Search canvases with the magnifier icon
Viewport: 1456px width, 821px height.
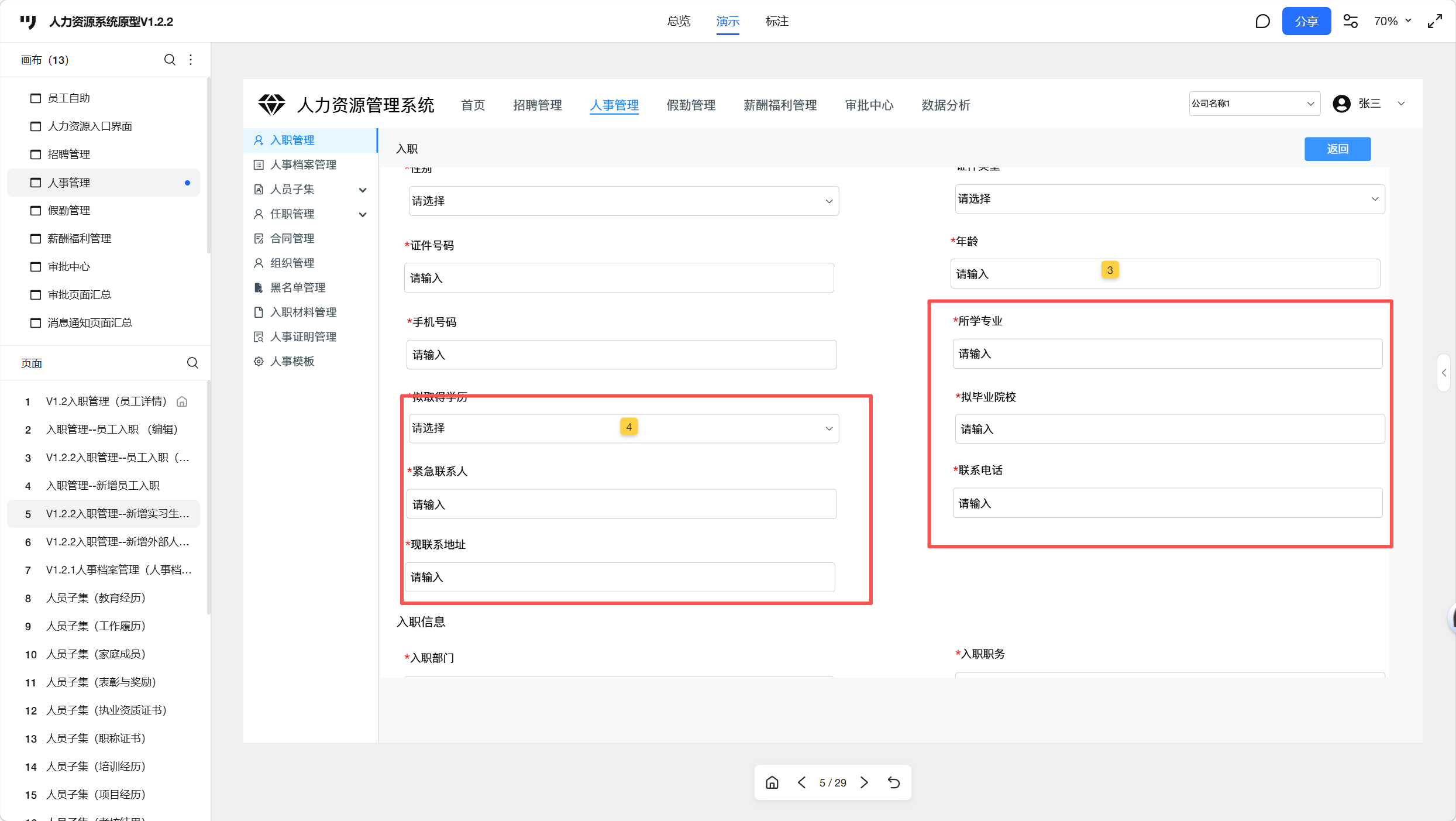click(170, 60)
